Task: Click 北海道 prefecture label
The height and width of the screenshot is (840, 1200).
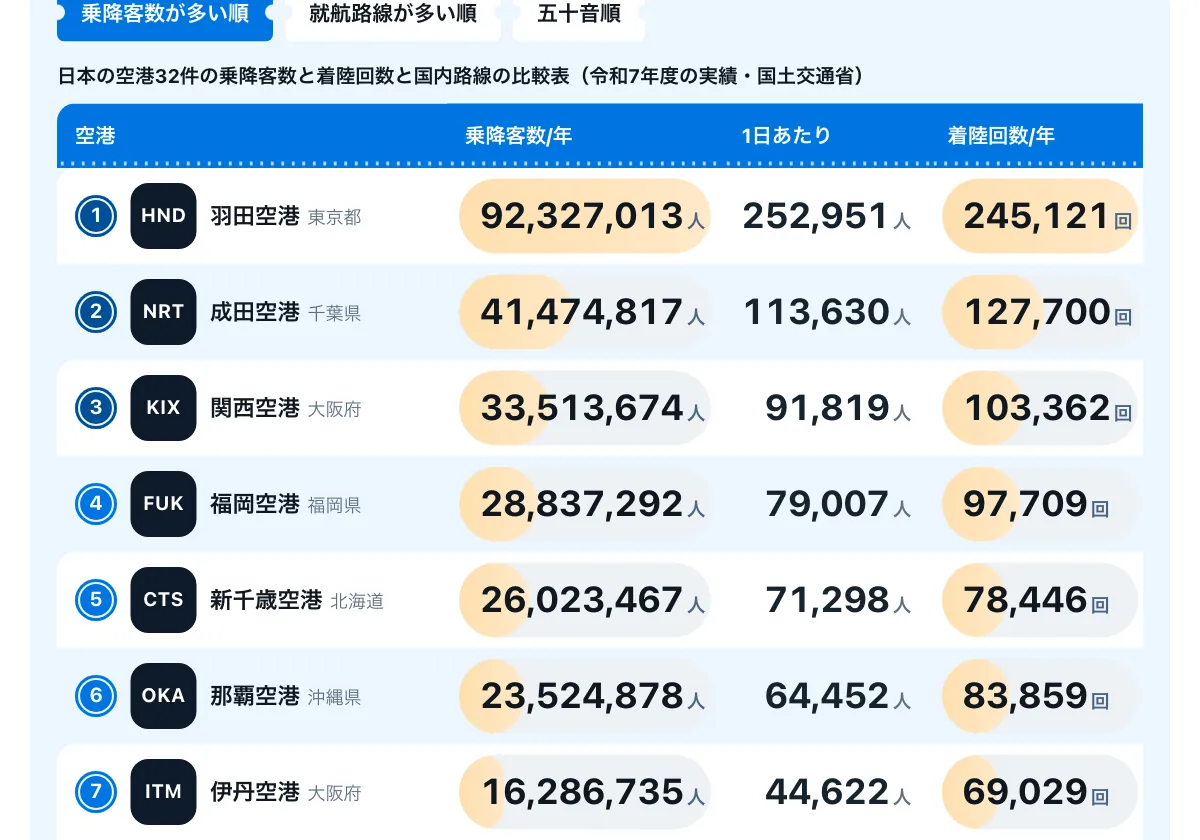Action: (x=357, y=601)
